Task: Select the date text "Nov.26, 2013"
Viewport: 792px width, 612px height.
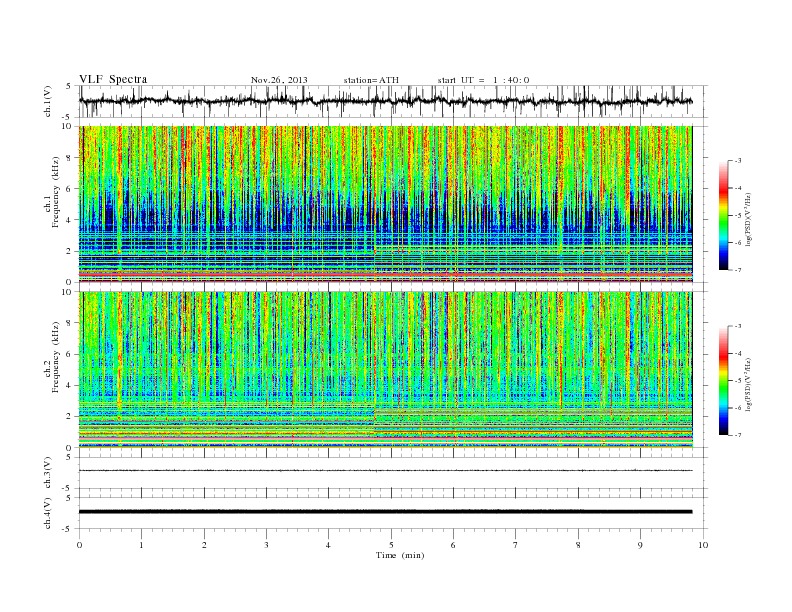Action: (279, 80)
